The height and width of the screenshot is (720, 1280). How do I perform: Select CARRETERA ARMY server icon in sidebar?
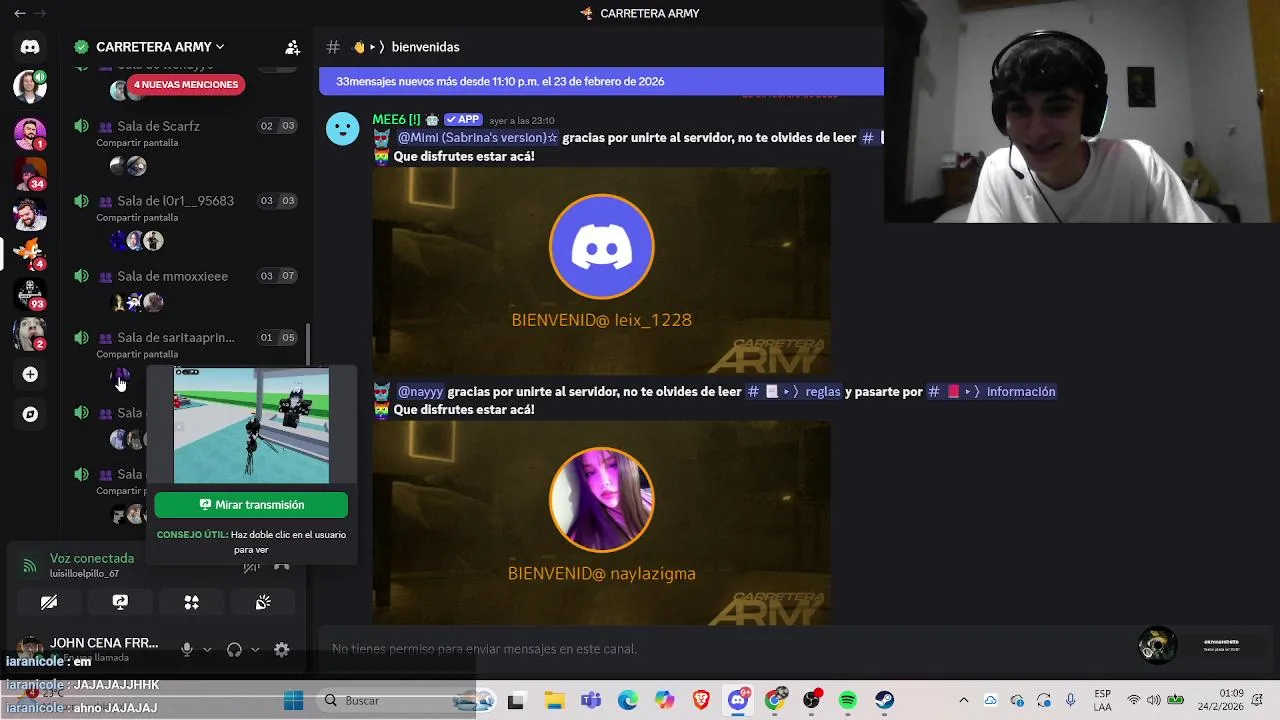(30, 253)
